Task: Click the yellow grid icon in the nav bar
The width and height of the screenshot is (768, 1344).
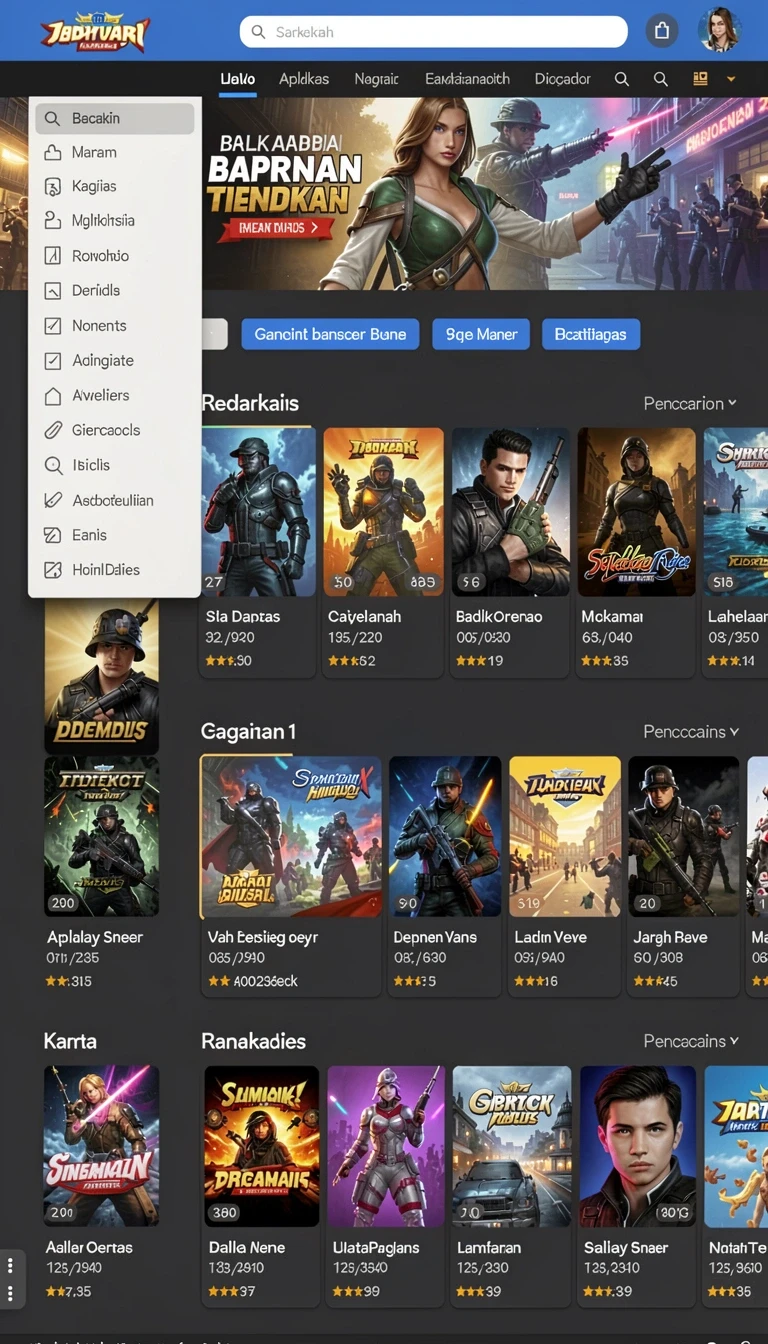Action: (700, 78)
